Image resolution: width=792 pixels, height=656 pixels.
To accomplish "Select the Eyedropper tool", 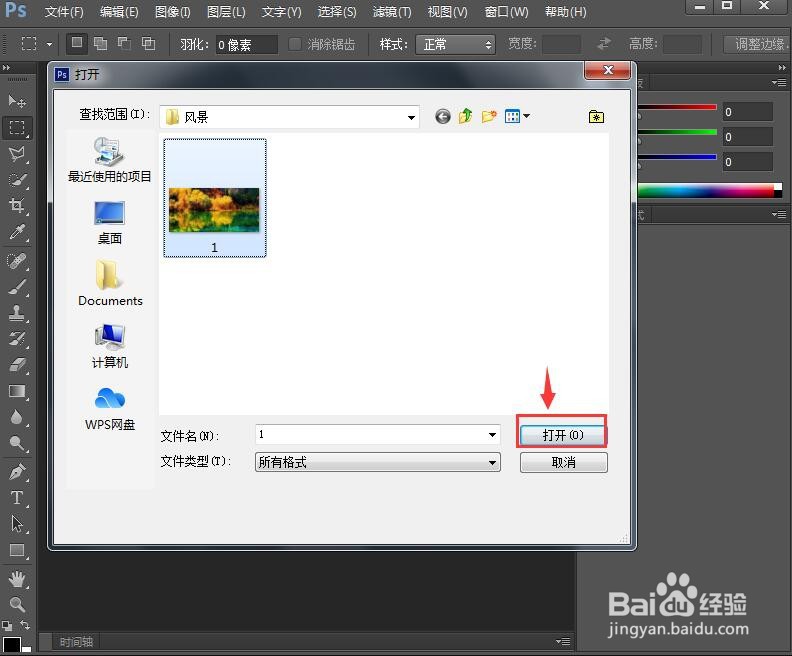I will click(x=17, y=232).
